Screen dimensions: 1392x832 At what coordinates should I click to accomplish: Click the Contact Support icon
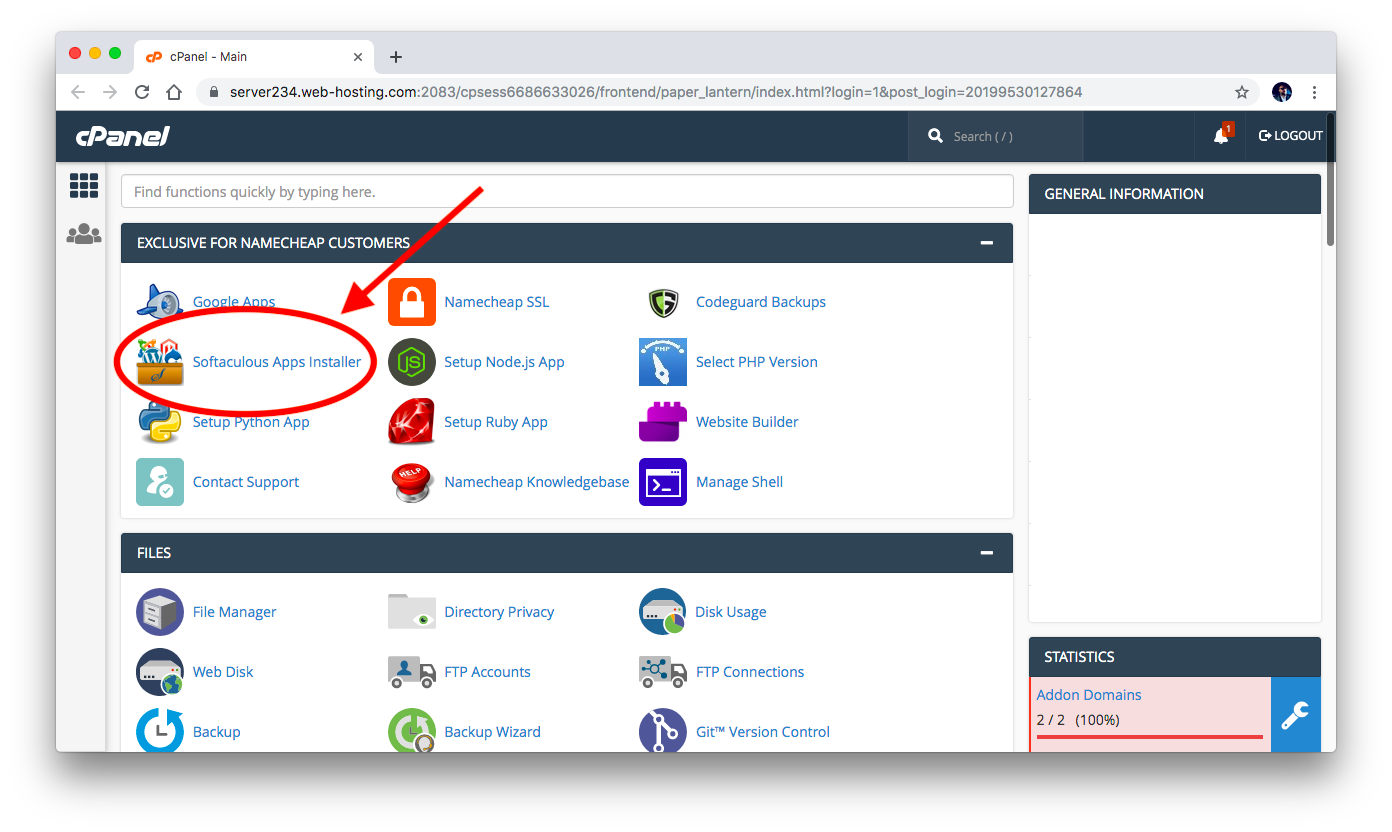pyautogui.click(x=160, y=482)
